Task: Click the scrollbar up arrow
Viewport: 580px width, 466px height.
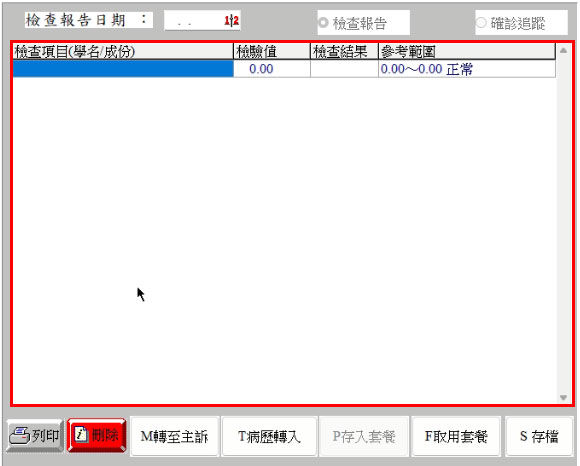Action: (563, 51)
